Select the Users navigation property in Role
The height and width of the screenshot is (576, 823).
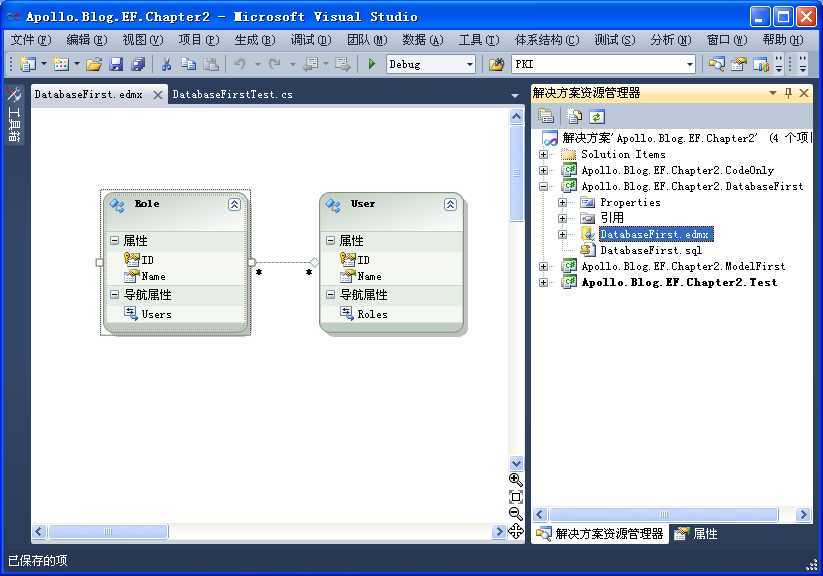pyautogui.click(x=156, y=314)
